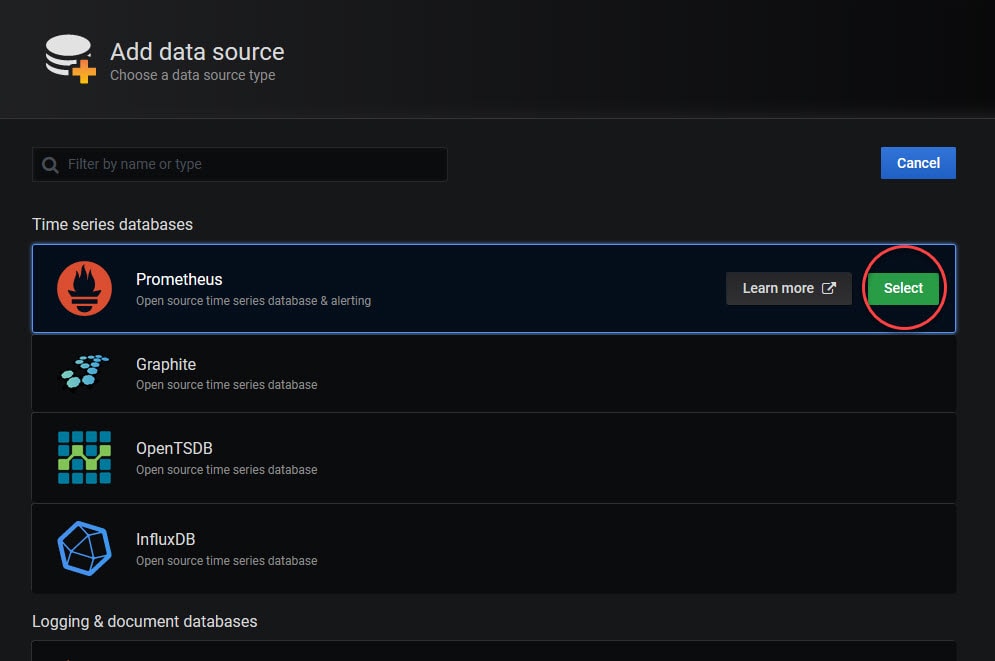
Task: Click the external link icon on Learn more
Action: (x=829, y=288)
